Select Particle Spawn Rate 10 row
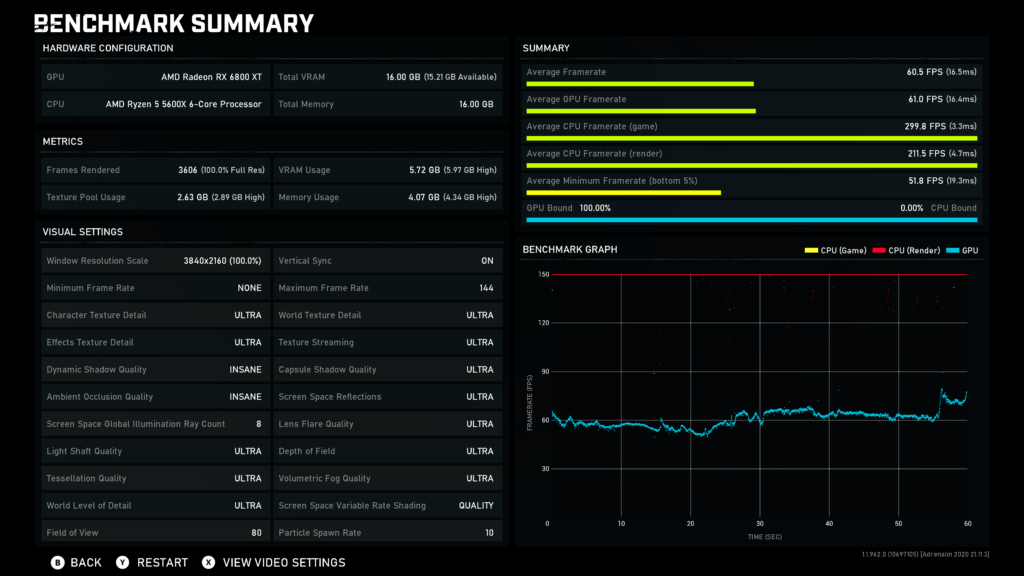 coord(388,531)
